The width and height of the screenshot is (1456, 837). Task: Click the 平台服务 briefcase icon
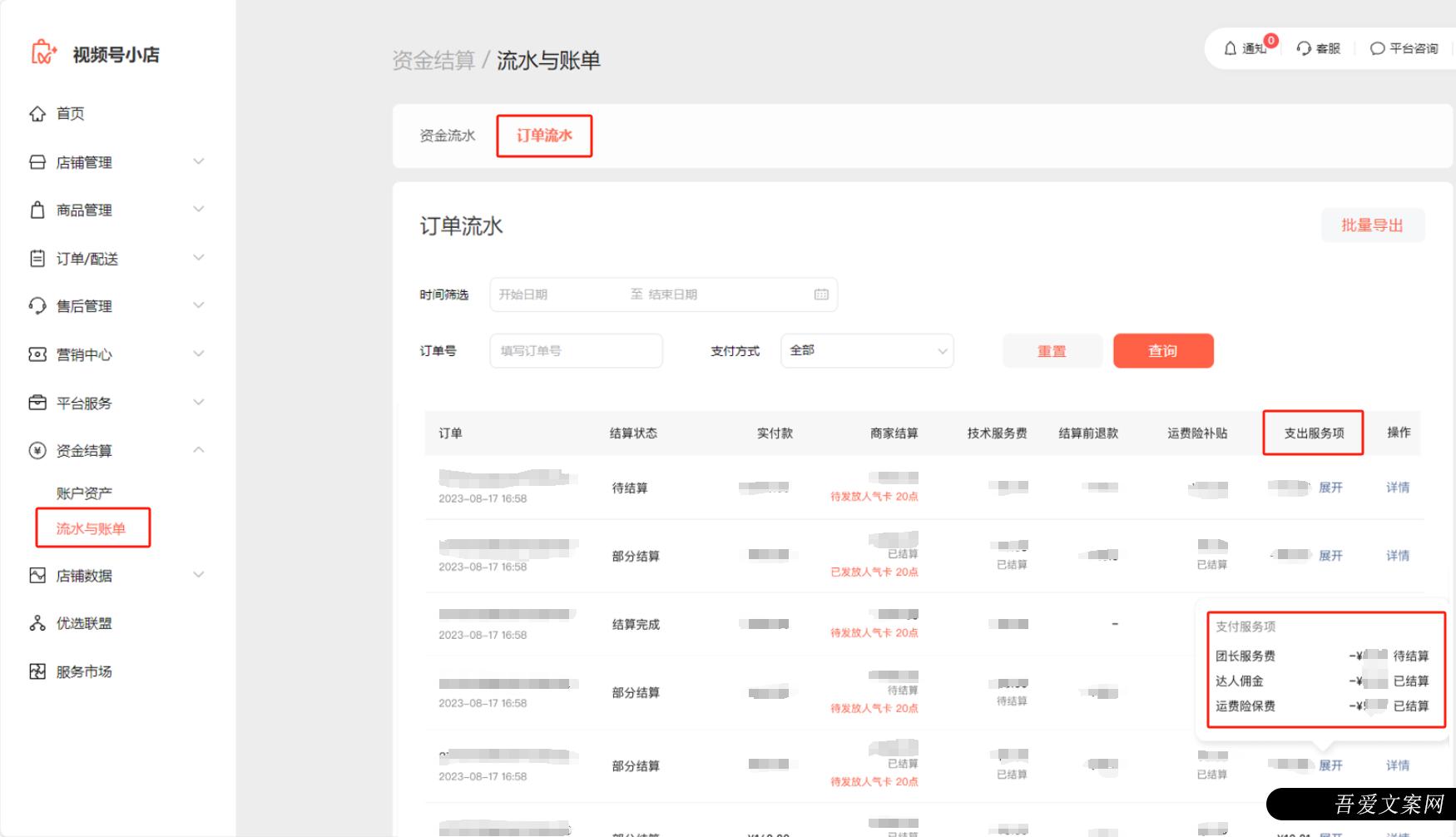(x=37, y=403)
